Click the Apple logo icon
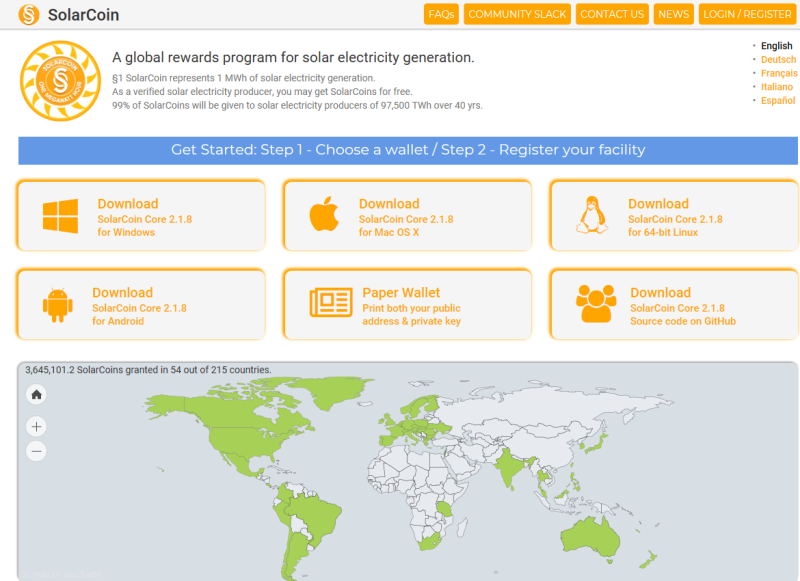The height and width of the screenshot is (581, 800). tap(324, 214)
